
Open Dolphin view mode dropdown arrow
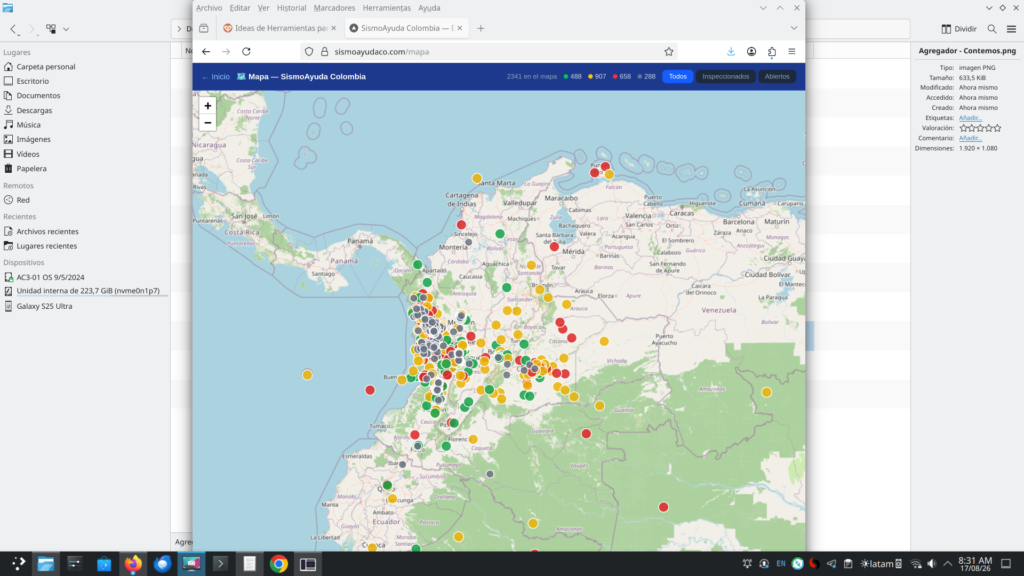(x=66, y=29)
